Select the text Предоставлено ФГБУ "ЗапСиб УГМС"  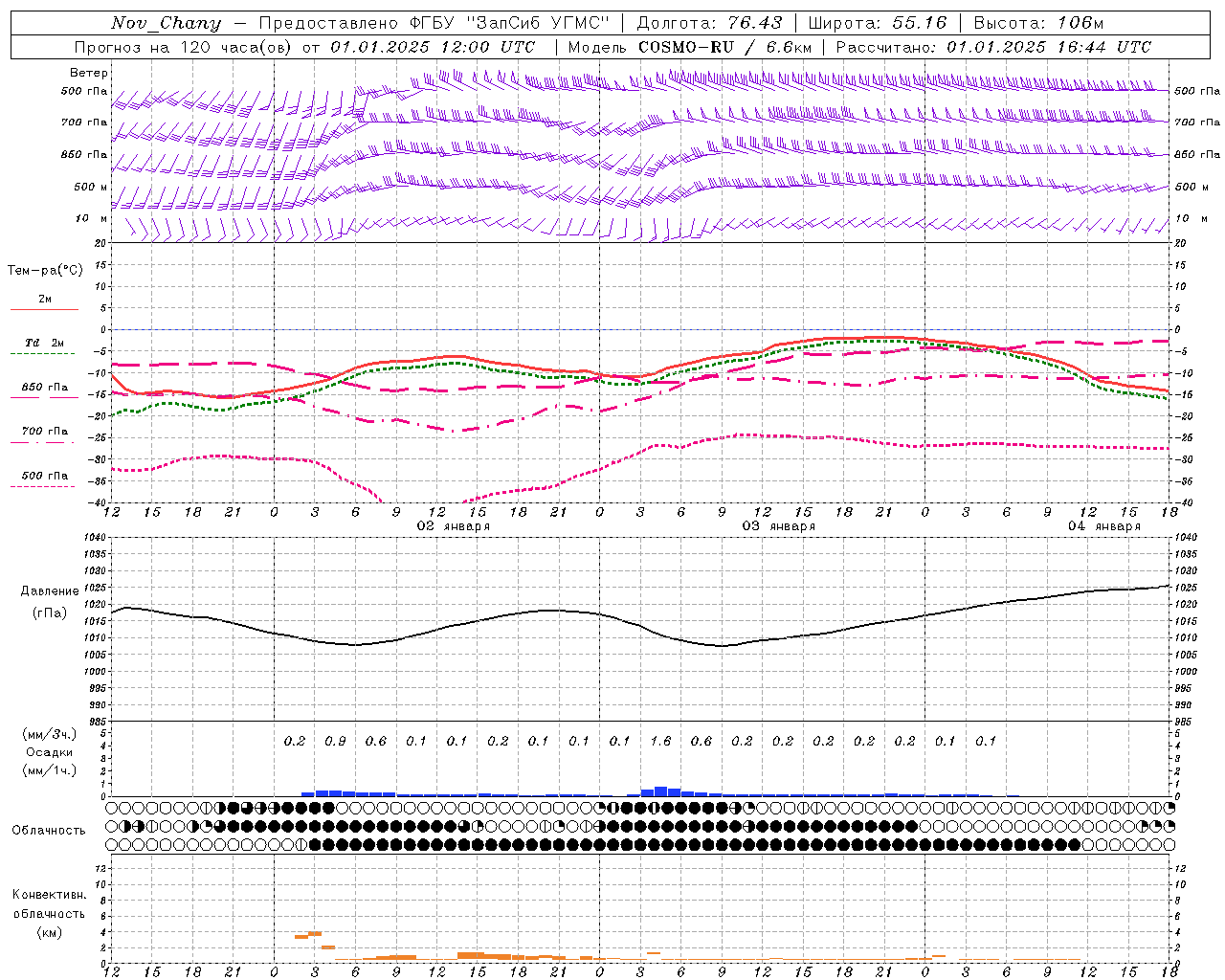[x=434, y=23]
